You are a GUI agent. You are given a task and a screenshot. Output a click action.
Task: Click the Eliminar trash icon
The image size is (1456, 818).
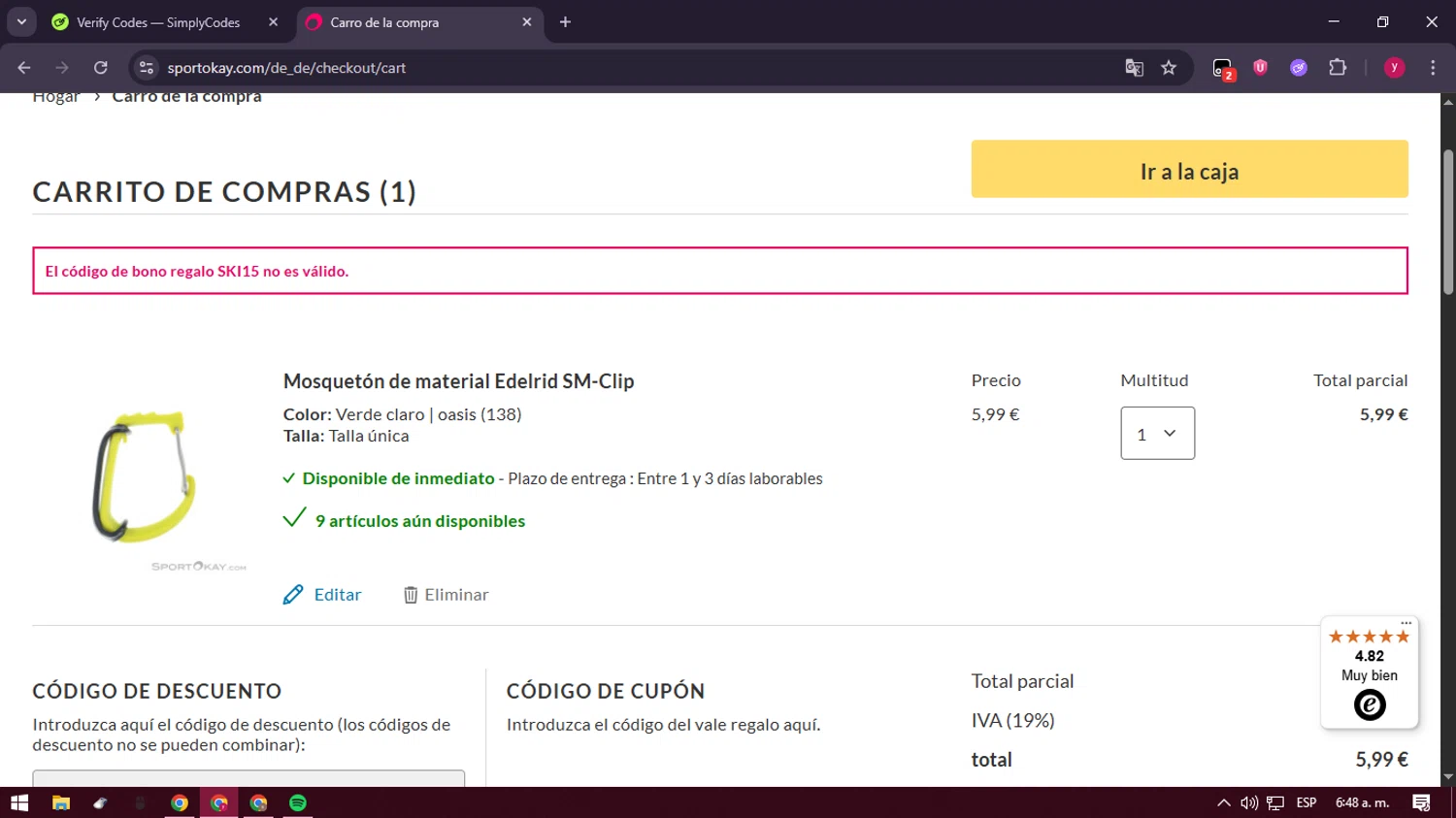point(411,595)
